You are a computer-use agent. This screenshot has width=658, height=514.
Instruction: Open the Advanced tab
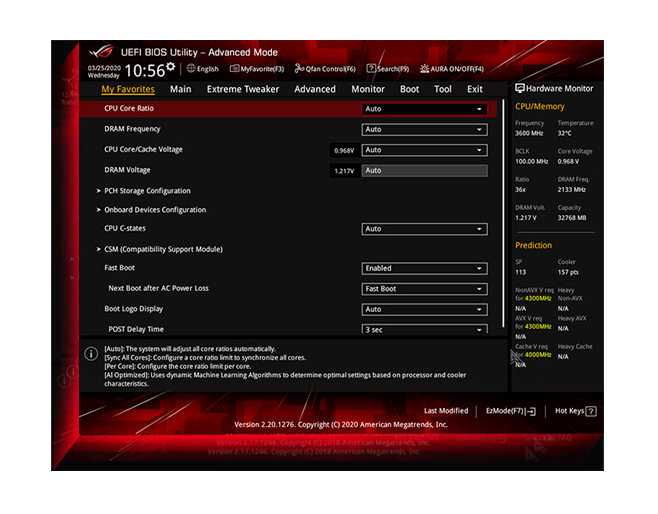coord(315,89)
